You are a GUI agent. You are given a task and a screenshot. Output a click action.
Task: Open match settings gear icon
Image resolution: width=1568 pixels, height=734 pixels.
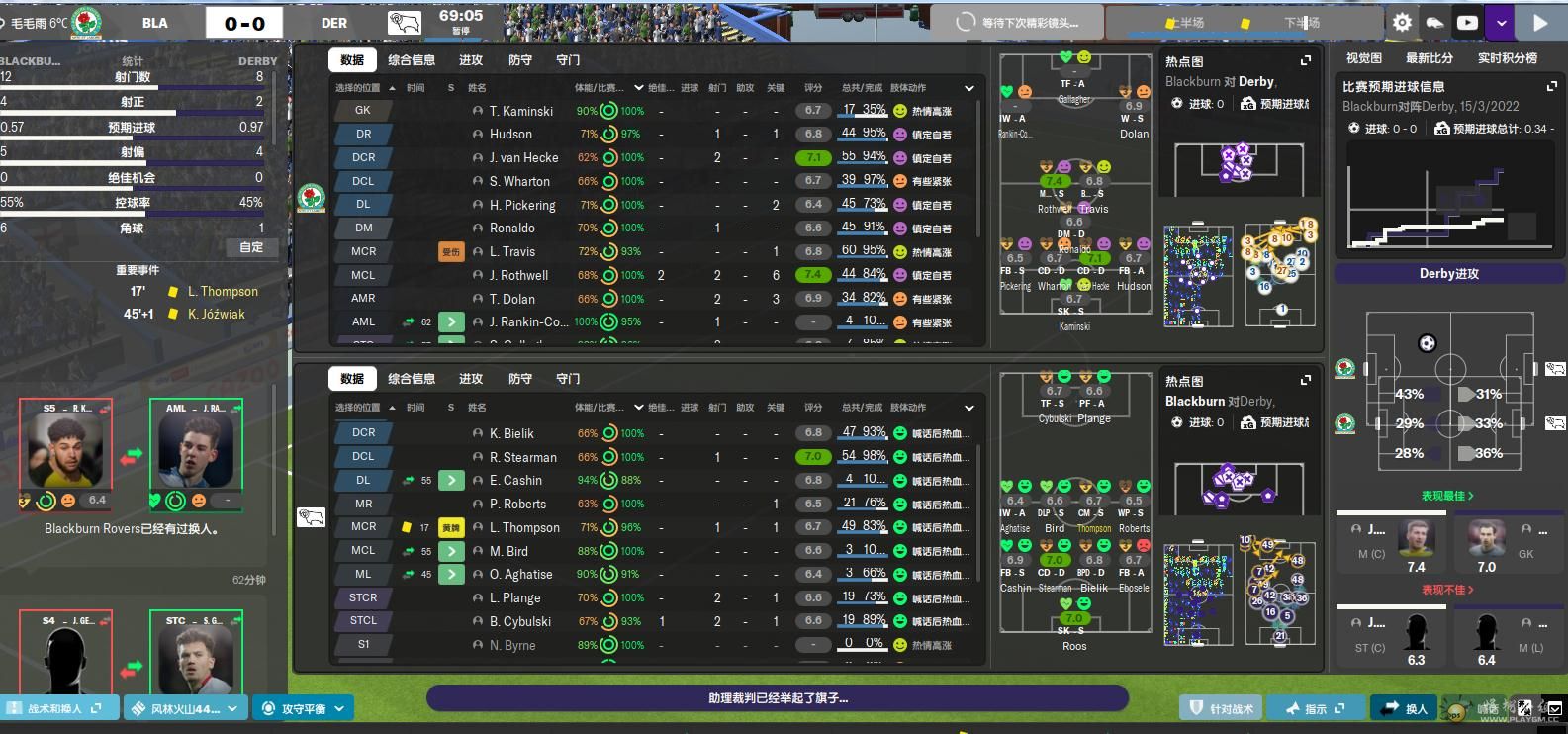[x=1402, y=23]
